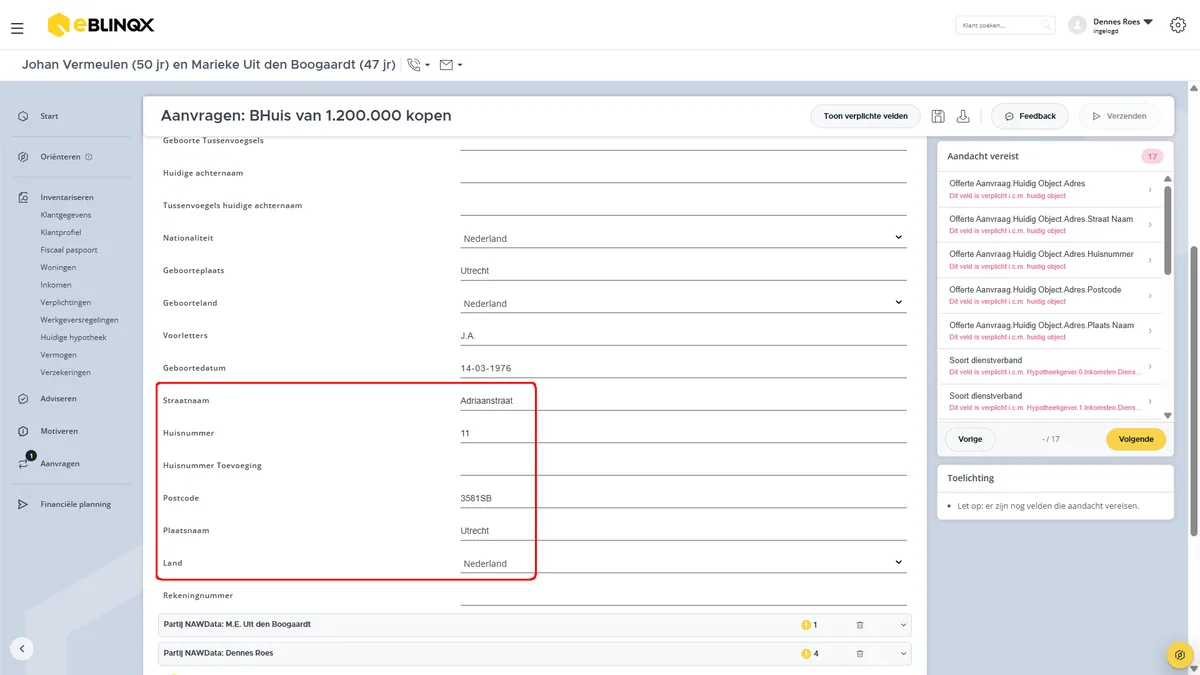This screenshot has width=1200, height=675.
Task: Click the Volgende button
Action: [x=1136, y=439]
